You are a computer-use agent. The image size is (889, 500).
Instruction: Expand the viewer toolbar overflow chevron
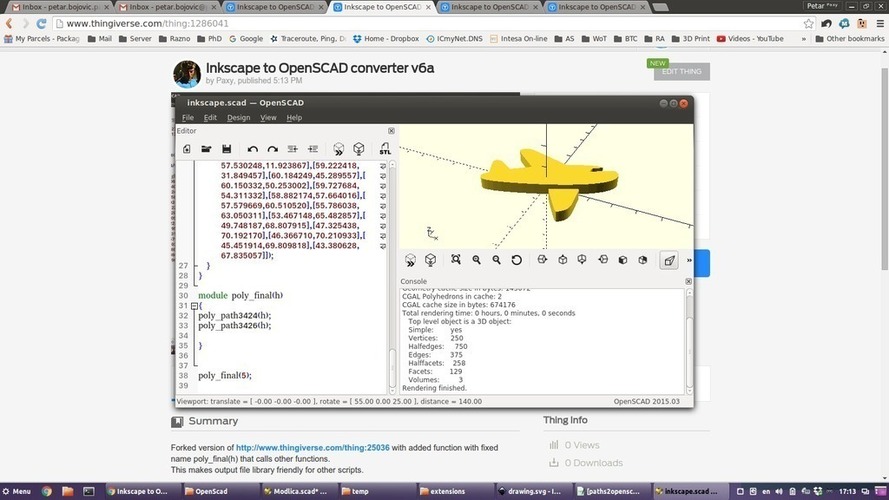pyautogui.click(x=689, y=260)
